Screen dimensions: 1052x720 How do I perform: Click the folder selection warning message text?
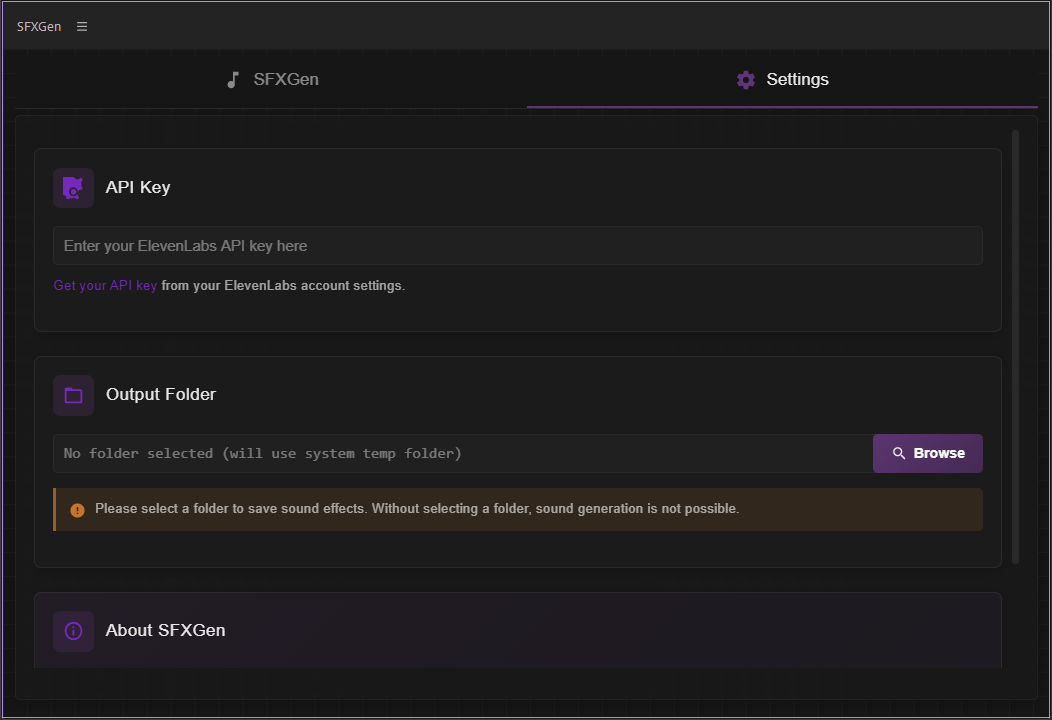click(417, 509)
